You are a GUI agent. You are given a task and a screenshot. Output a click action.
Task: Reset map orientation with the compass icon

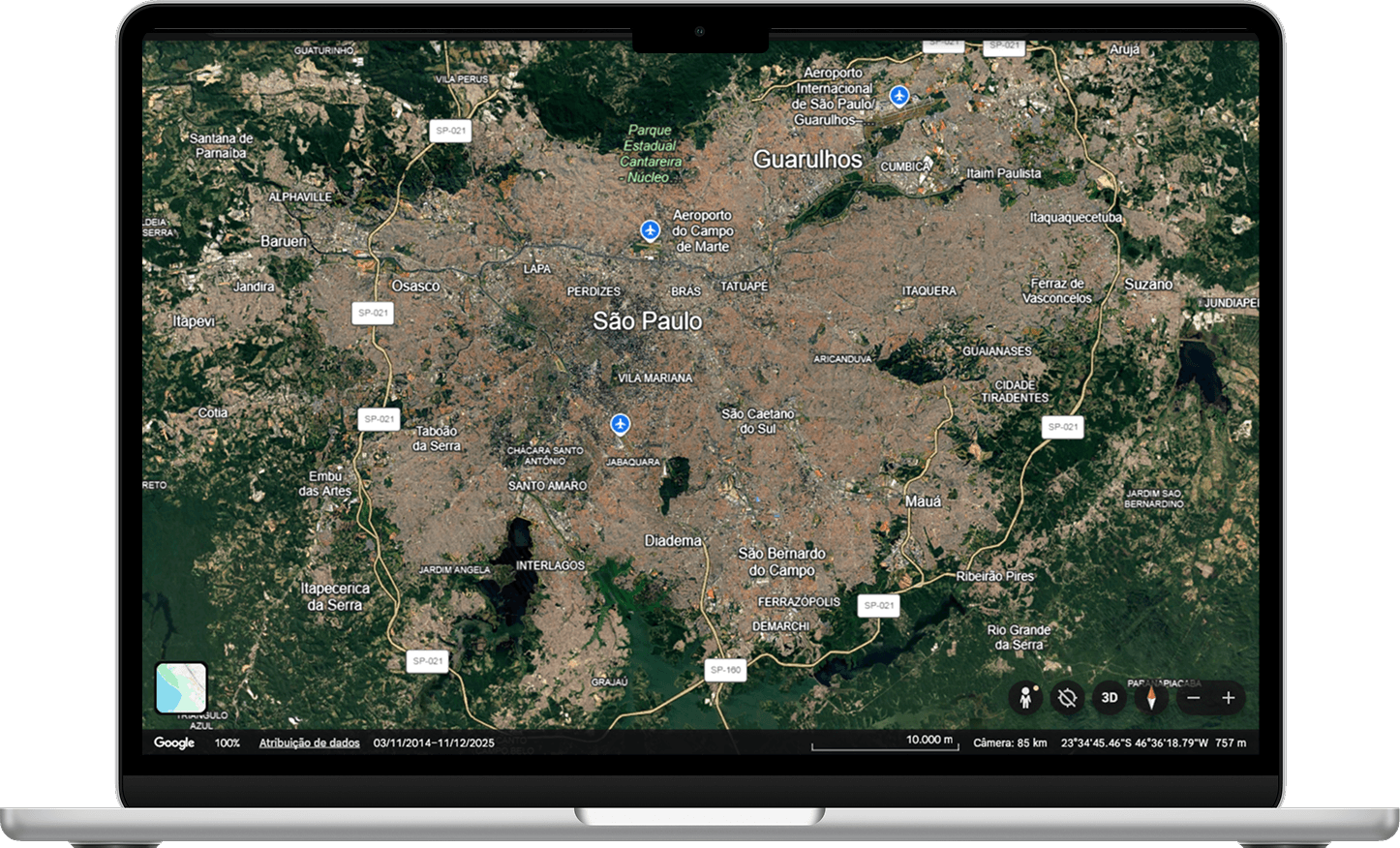click(x=1150, y=696)
